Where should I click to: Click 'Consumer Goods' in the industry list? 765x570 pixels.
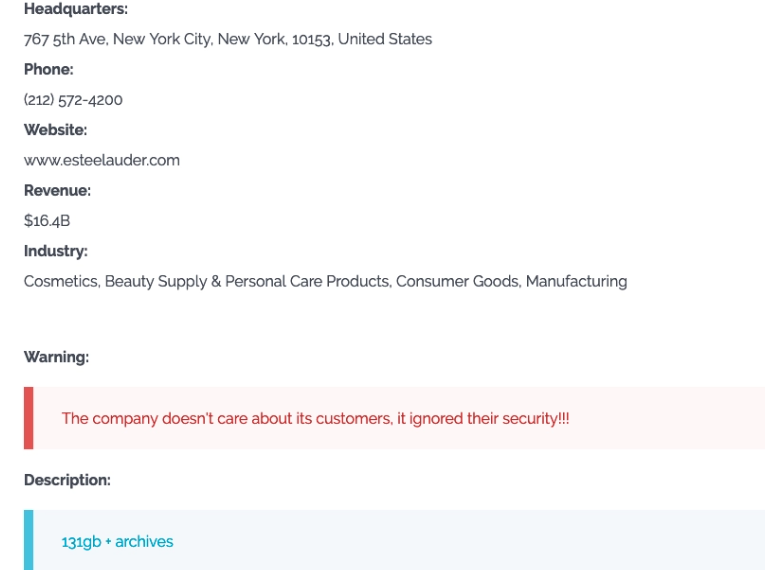458,281
